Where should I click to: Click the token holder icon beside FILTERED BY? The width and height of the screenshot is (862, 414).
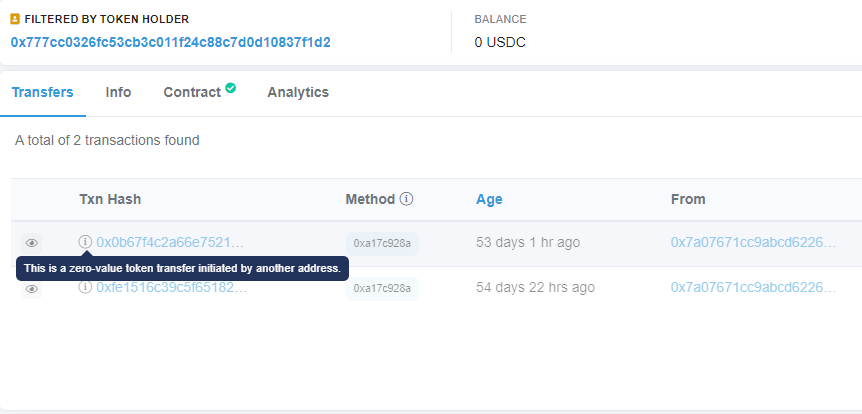(15, 19)
